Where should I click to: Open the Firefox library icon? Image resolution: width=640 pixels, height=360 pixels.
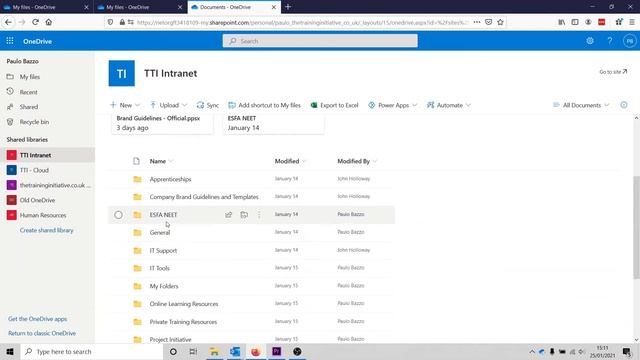[562, 22]
